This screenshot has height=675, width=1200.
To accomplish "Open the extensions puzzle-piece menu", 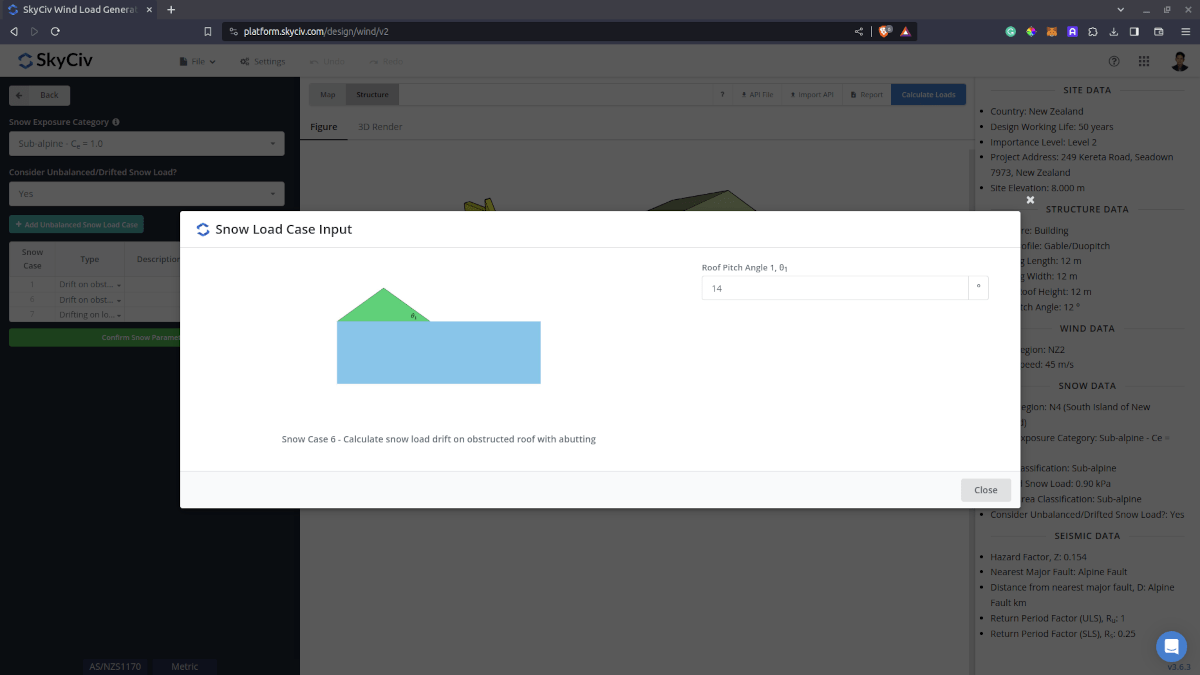I will click(x=1093, y=31).
